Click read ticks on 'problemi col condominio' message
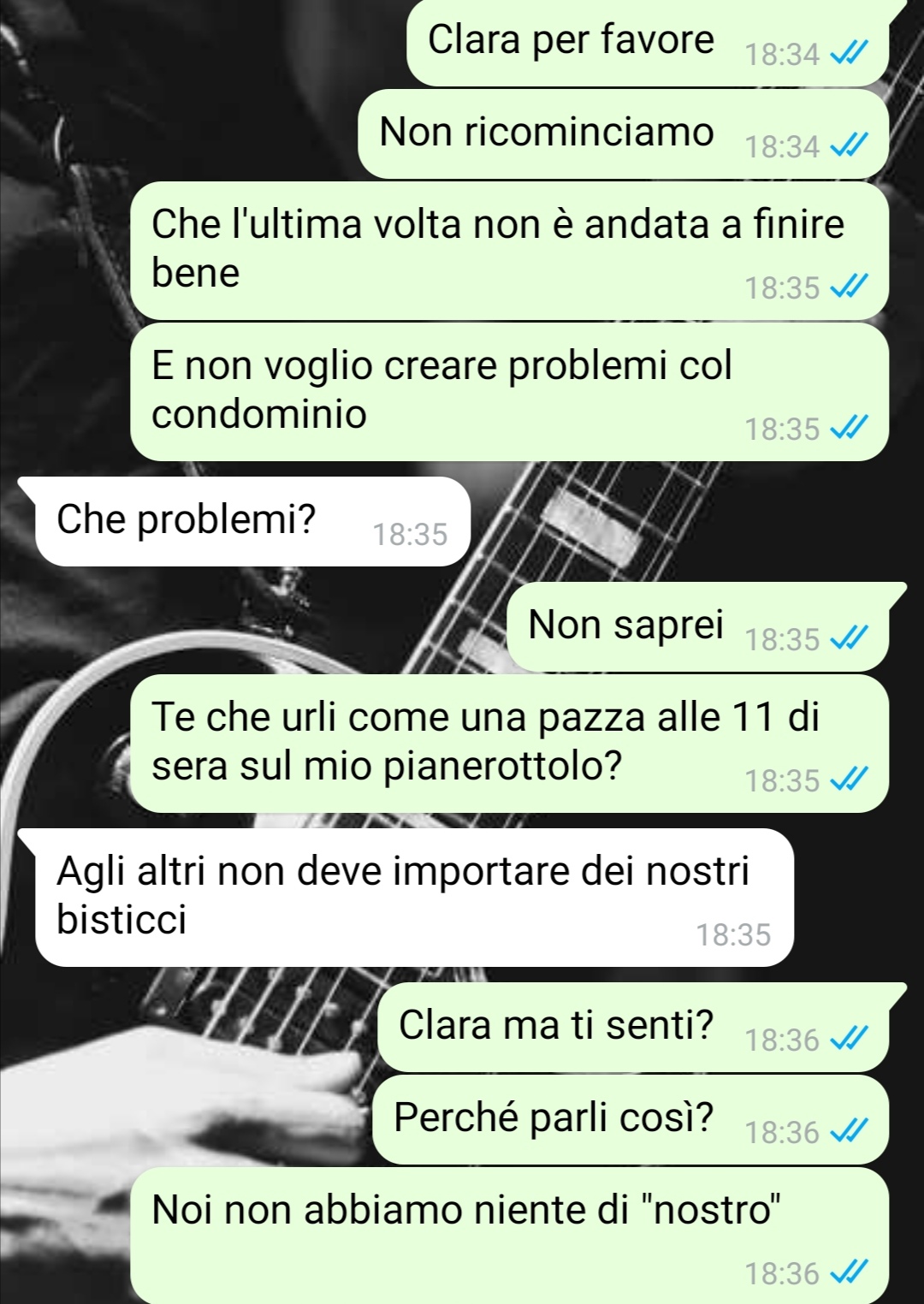This screenshot has width=924, height=1304. [x=849, y=429]
